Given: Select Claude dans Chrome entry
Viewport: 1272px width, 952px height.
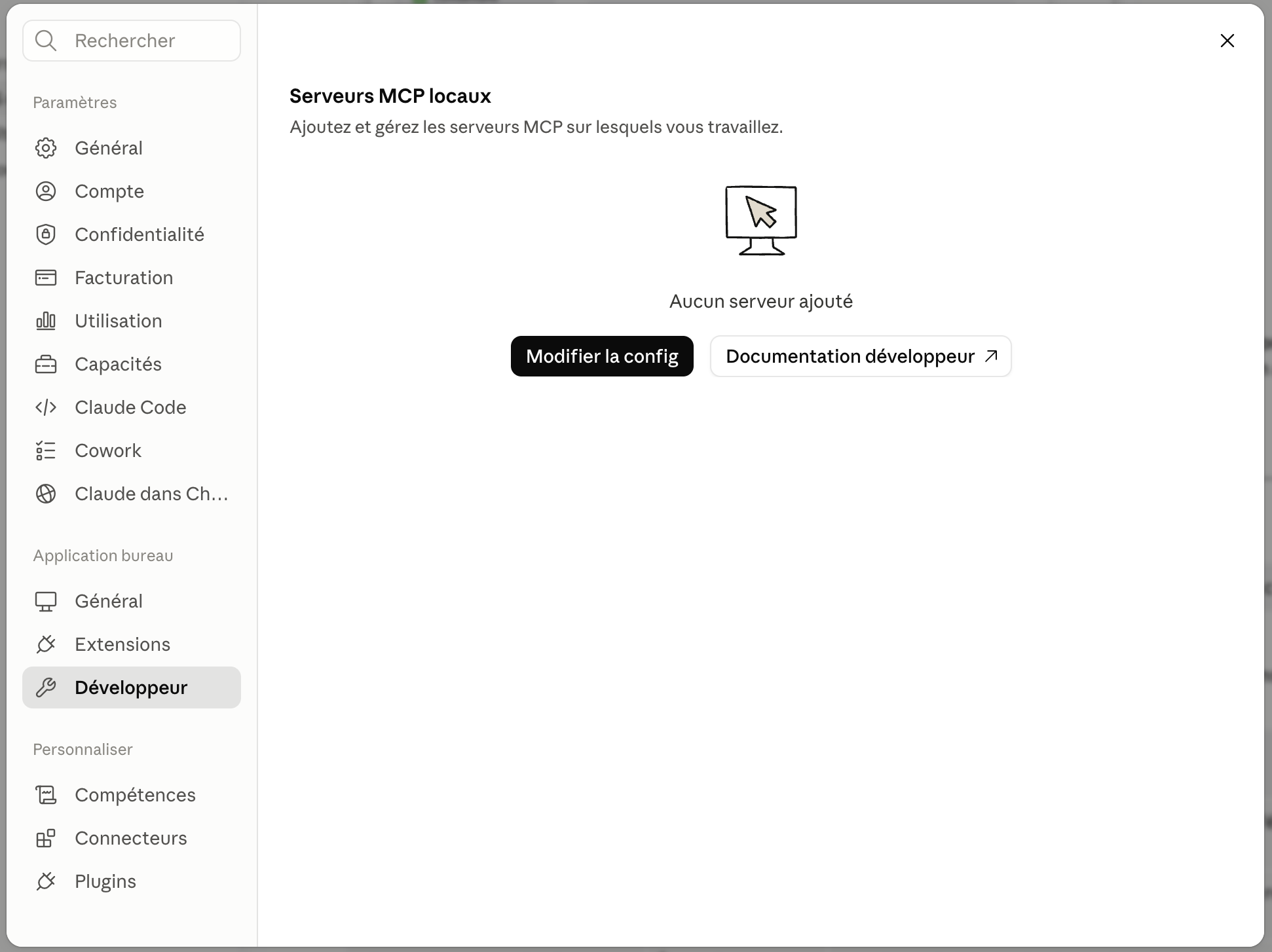Looking at the screenshot, I should point(132,494).
